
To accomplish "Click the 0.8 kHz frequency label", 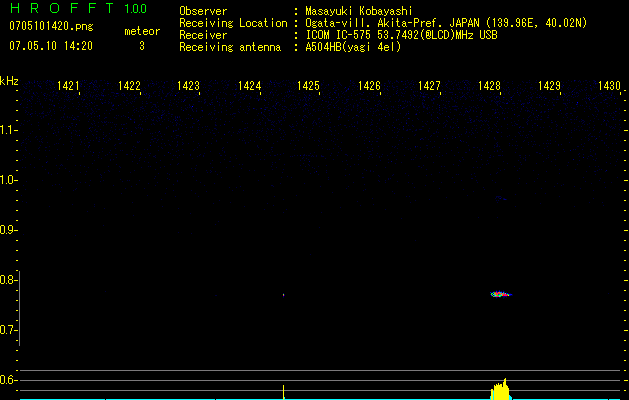I will (x=7, y=280).
